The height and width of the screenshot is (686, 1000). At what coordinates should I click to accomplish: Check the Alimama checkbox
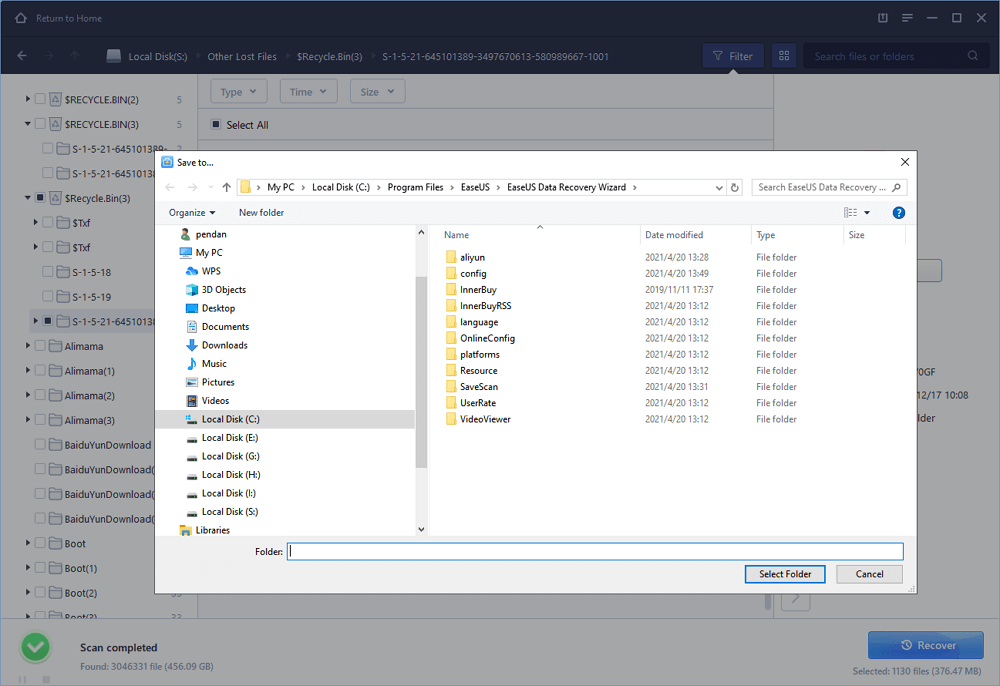pos(40,346)
